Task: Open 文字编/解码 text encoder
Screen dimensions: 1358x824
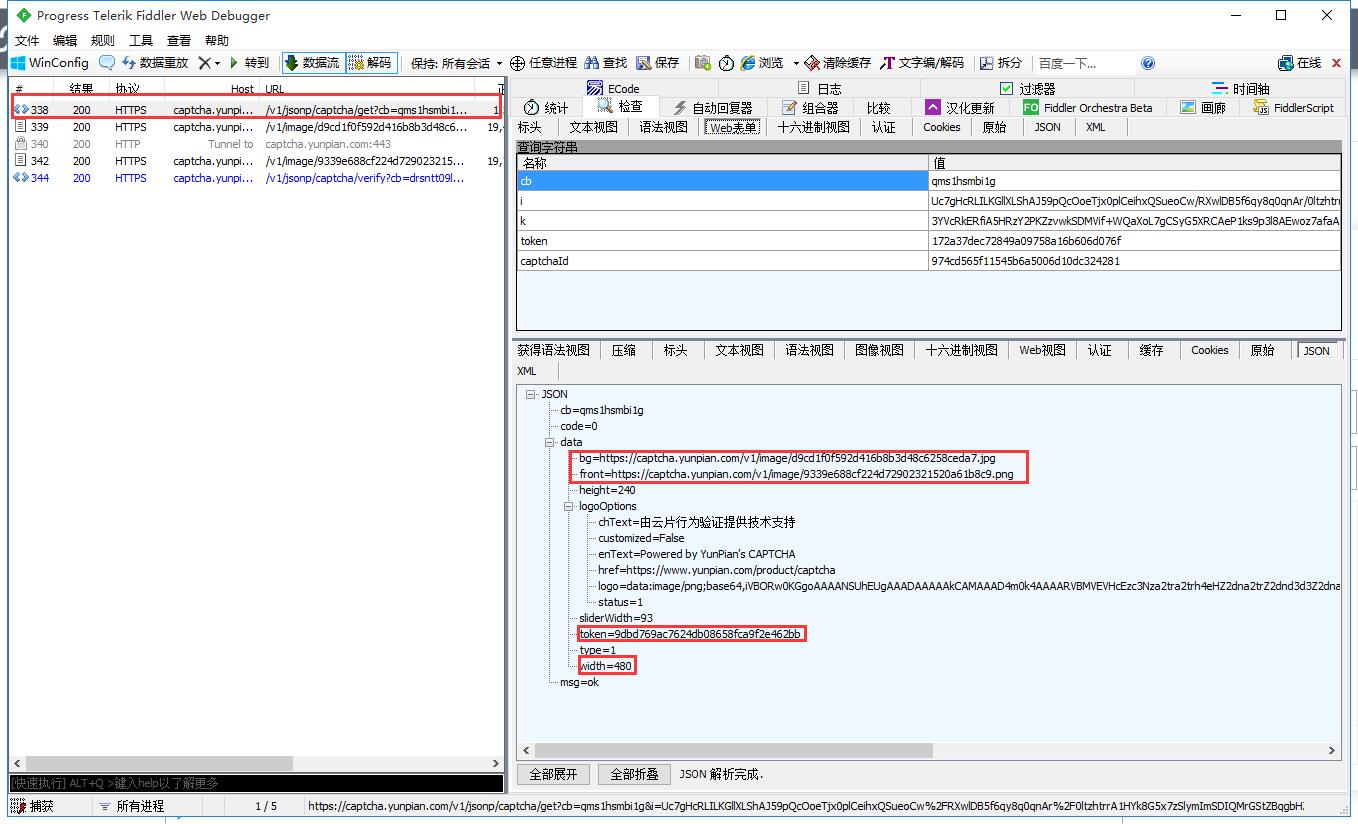Action: coord(922,63)
